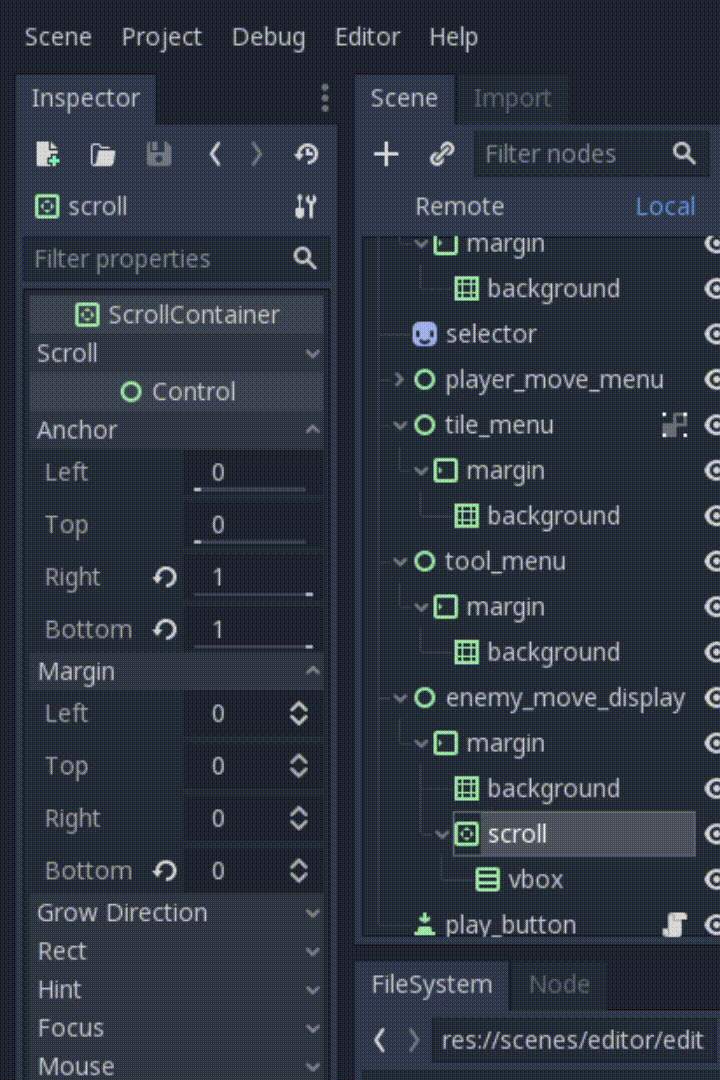Open the script attached to play_button
720x1080 pixels.
(x=675, y=924)
